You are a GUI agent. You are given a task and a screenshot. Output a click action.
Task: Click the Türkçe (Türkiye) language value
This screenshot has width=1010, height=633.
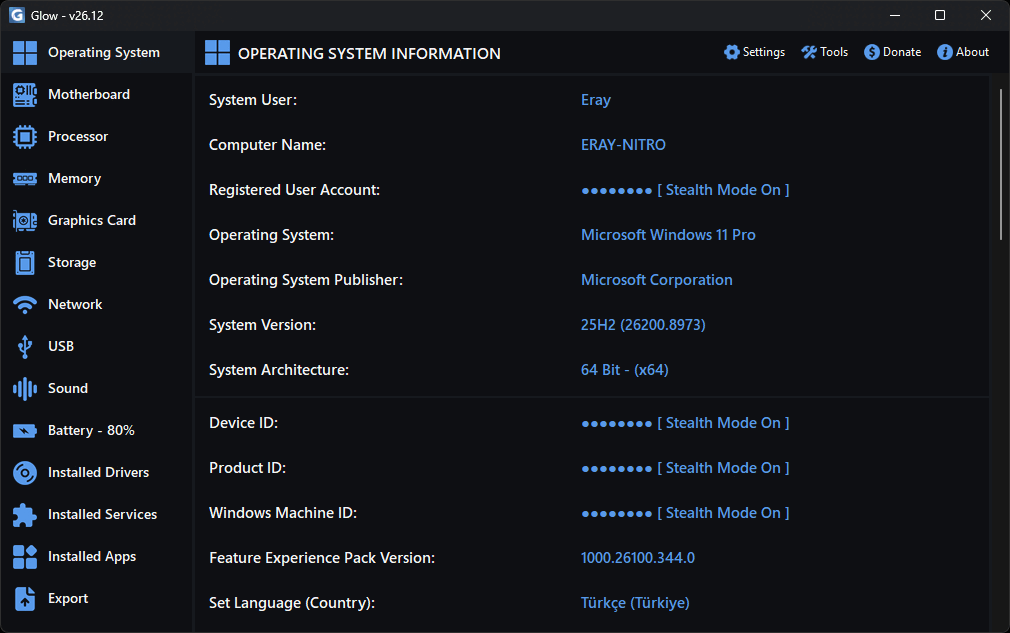pyautogui.click(x=635, y=603)
